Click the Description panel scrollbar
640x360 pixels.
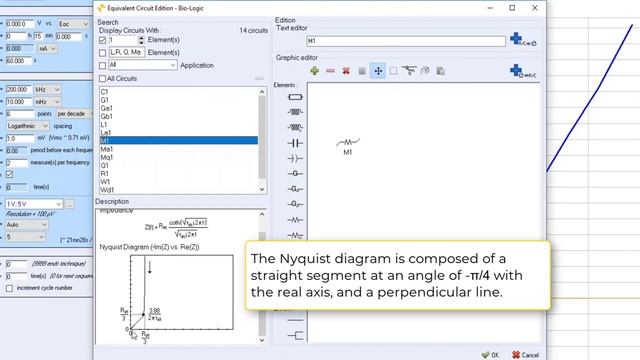pyautogui.click(x=262, y=277)
